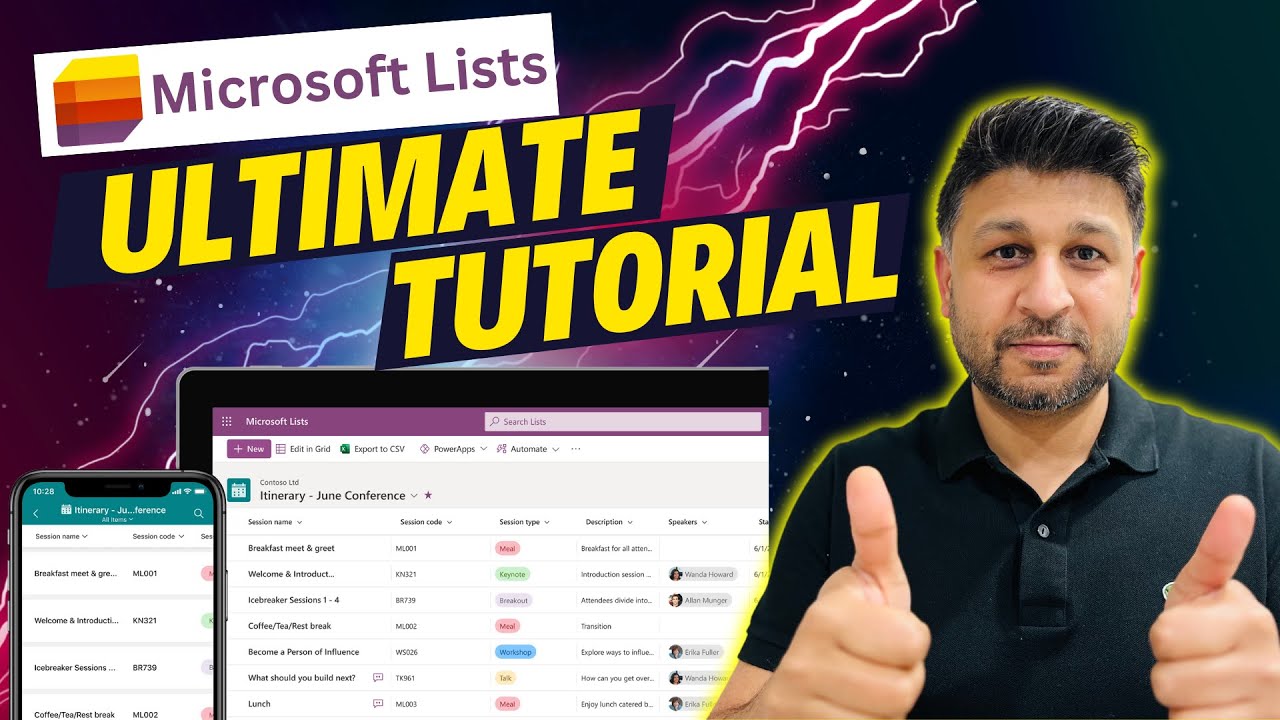Tap the phone Session name column header
The height and width of the screenshot is (720, 1280).
point(61,536)
